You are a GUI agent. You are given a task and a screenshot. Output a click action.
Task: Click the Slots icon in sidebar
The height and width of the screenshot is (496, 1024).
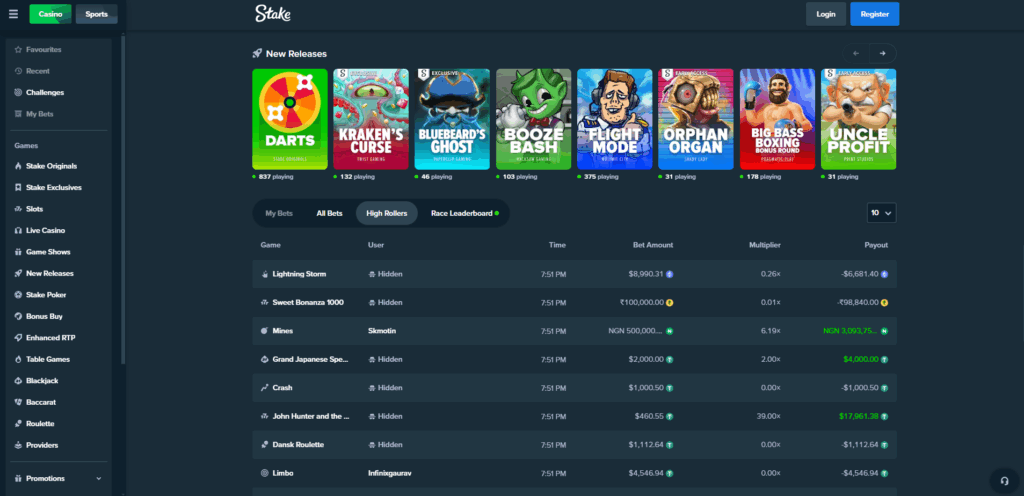pos(18,209)
